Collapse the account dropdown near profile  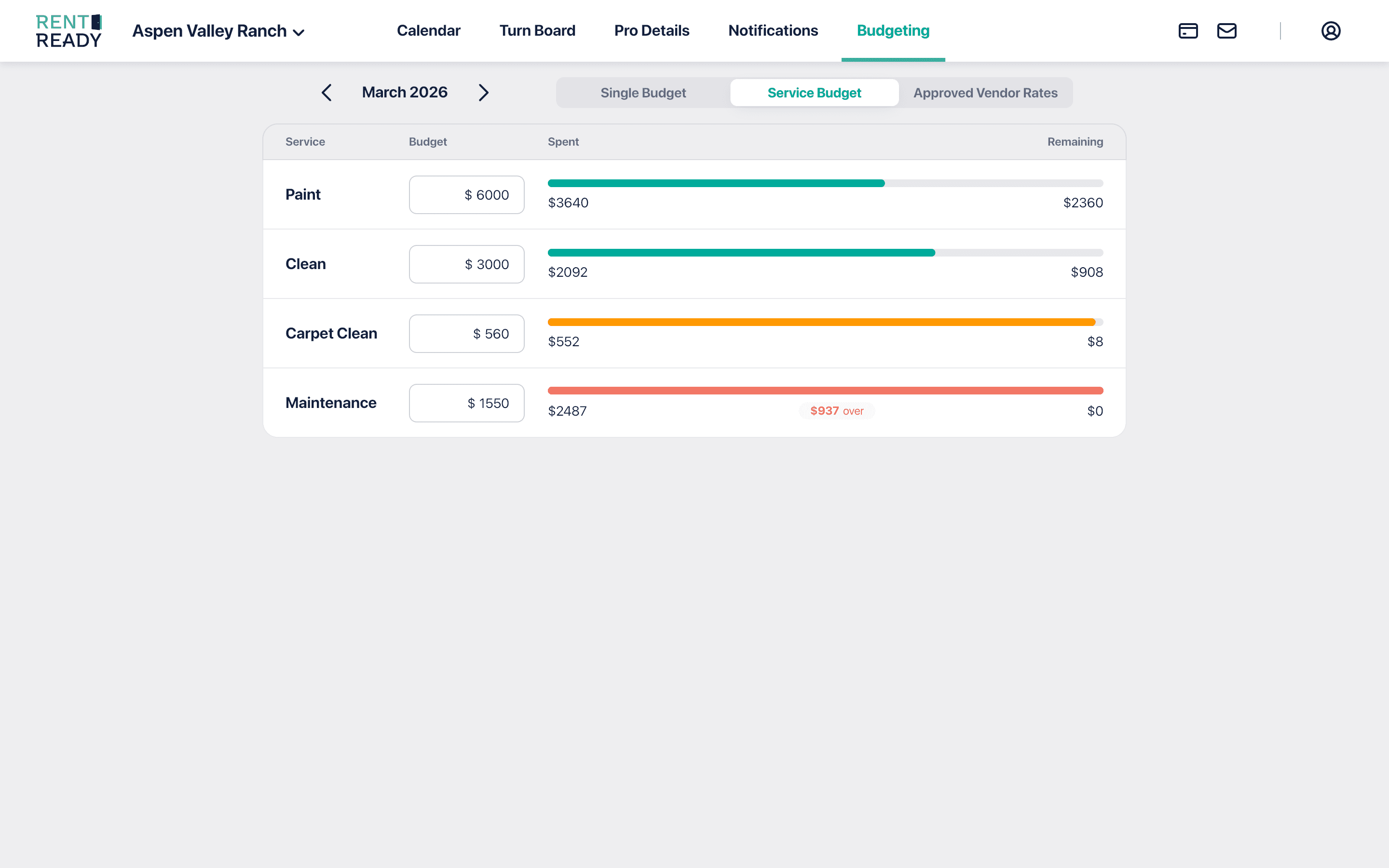1331,30
